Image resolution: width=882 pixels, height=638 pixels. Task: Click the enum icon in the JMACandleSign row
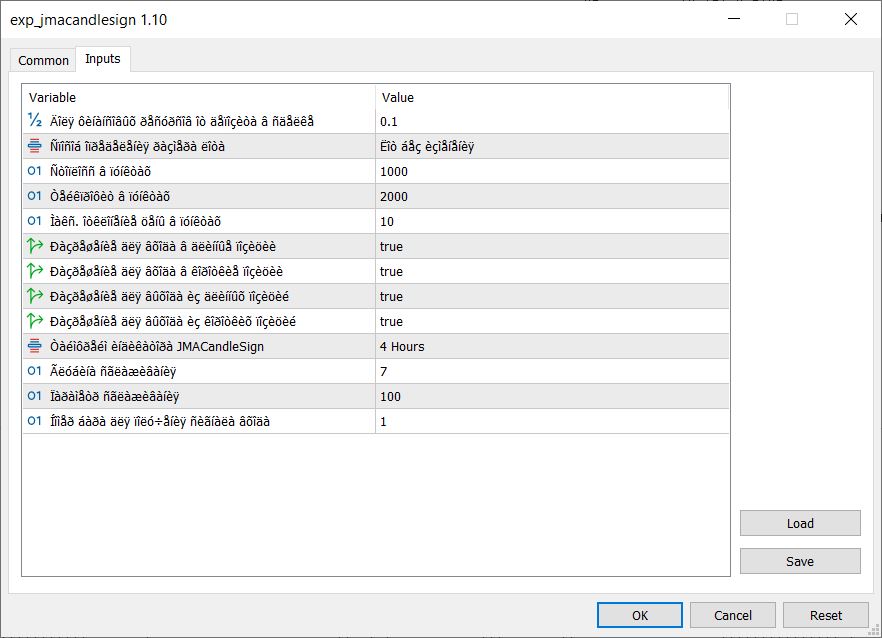(x=35, y=345)
